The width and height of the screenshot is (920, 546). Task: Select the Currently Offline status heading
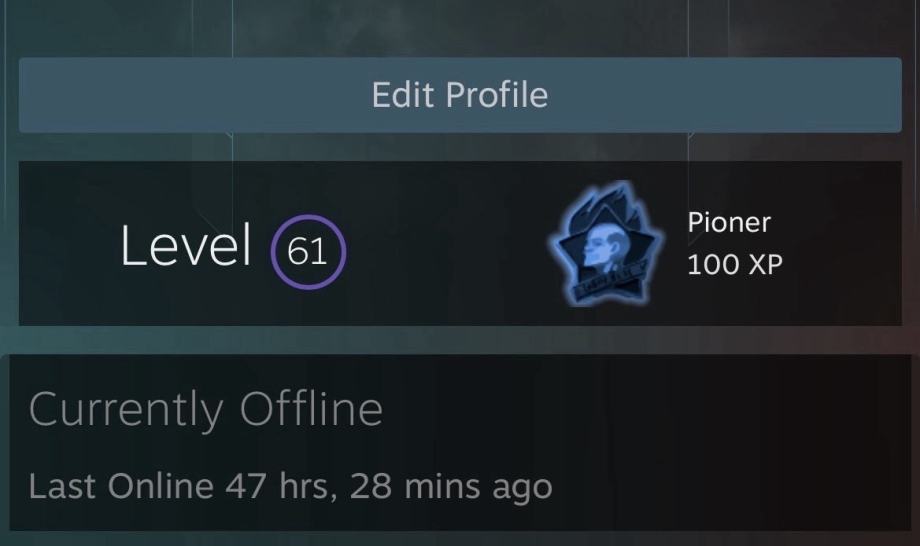coord(205,410)
